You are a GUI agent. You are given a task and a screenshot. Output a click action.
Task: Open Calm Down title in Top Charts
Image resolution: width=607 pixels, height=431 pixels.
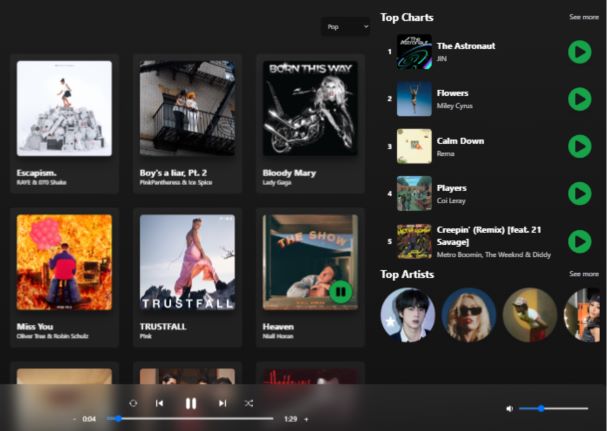tap(460, 141)
